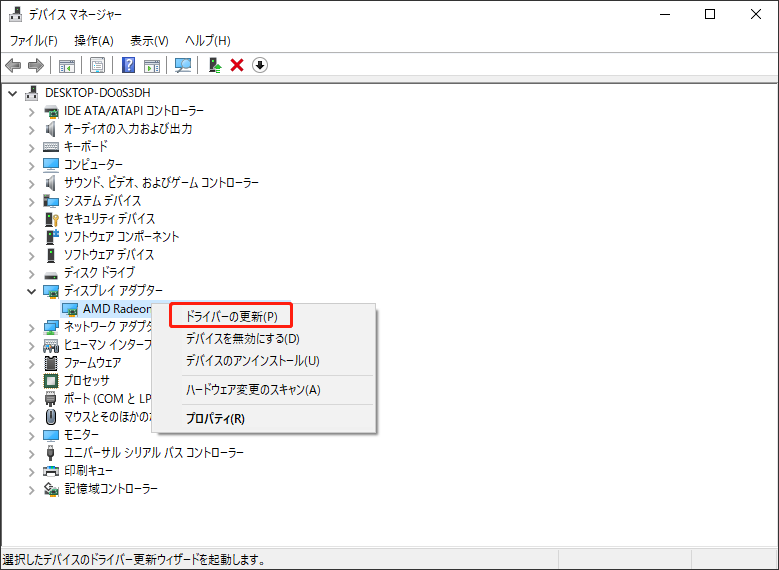Click the Back arrow toolbar icon
Viewport: 779px width, 570px height.
pyautogui.click(x=13, y=65)
